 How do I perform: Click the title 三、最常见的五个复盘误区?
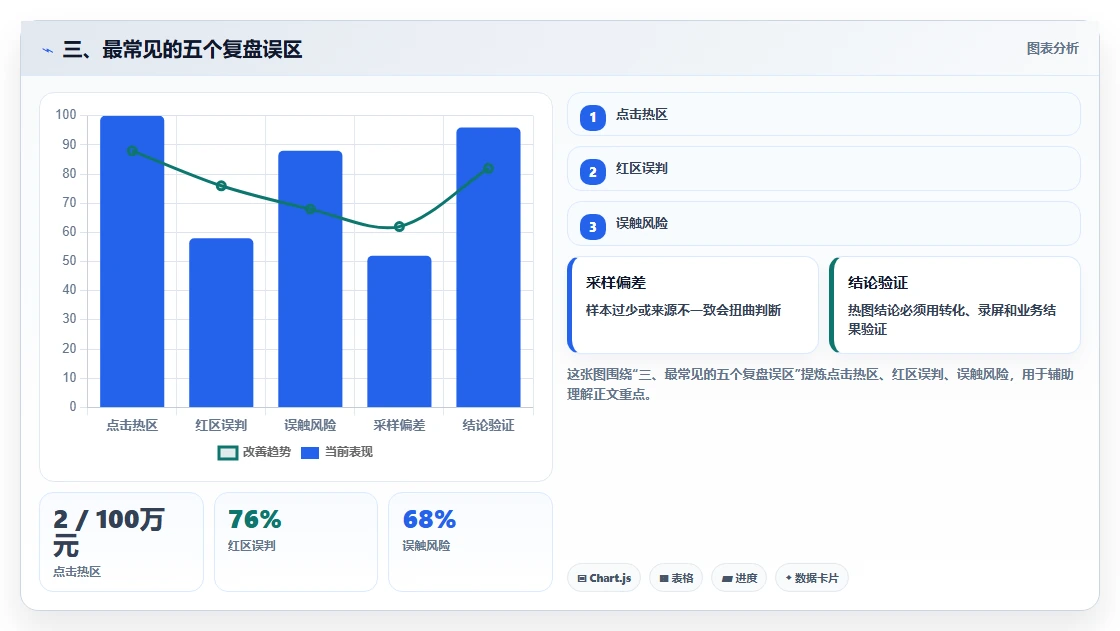[182, 49]
